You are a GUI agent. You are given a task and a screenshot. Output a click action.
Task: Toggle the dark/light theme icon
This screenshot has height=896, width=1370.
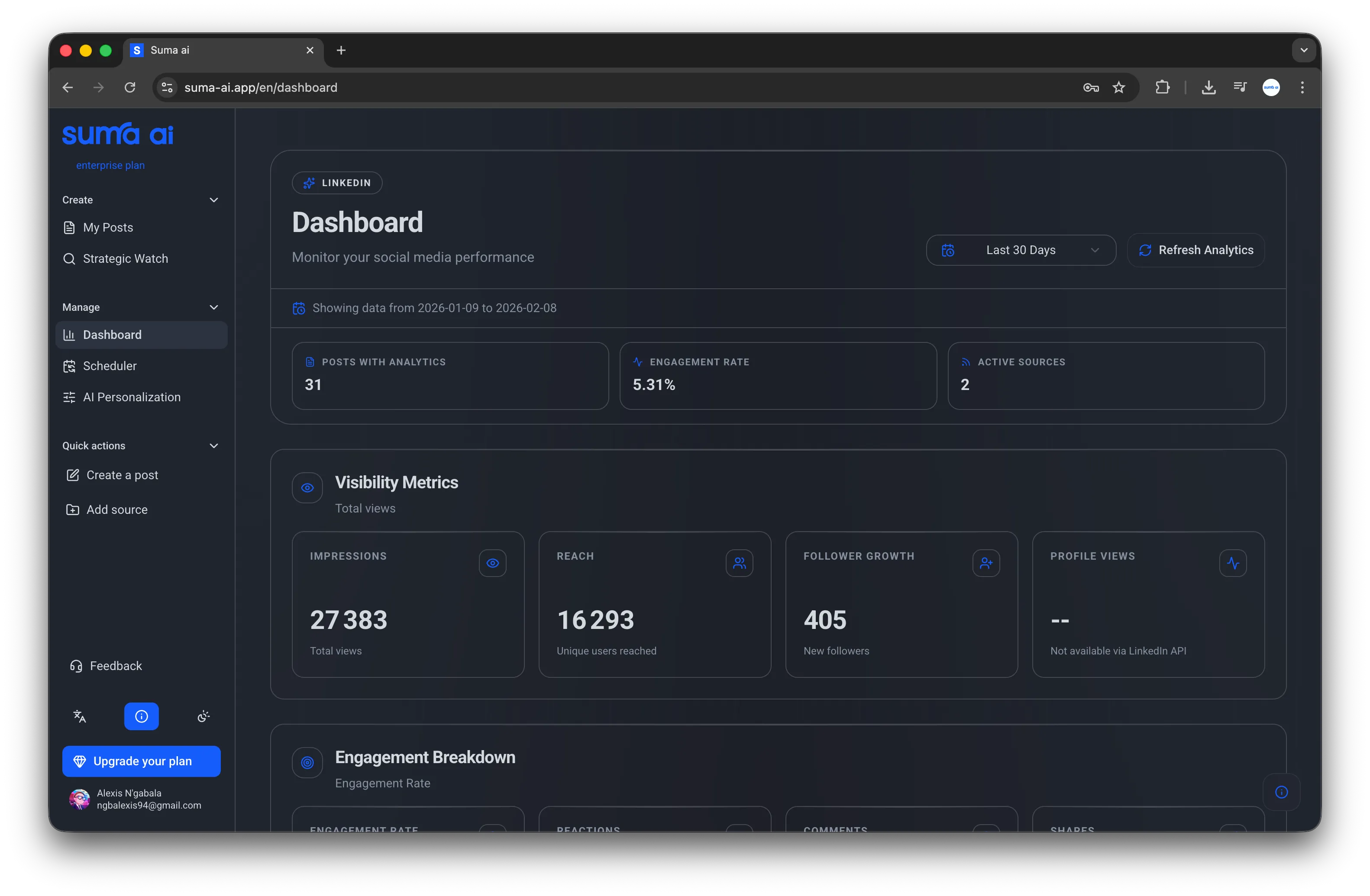pos(203,716)
